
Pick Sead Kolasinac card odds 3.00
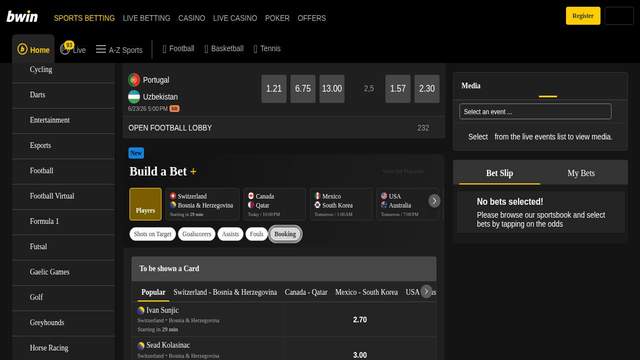[x=360, y=355]
